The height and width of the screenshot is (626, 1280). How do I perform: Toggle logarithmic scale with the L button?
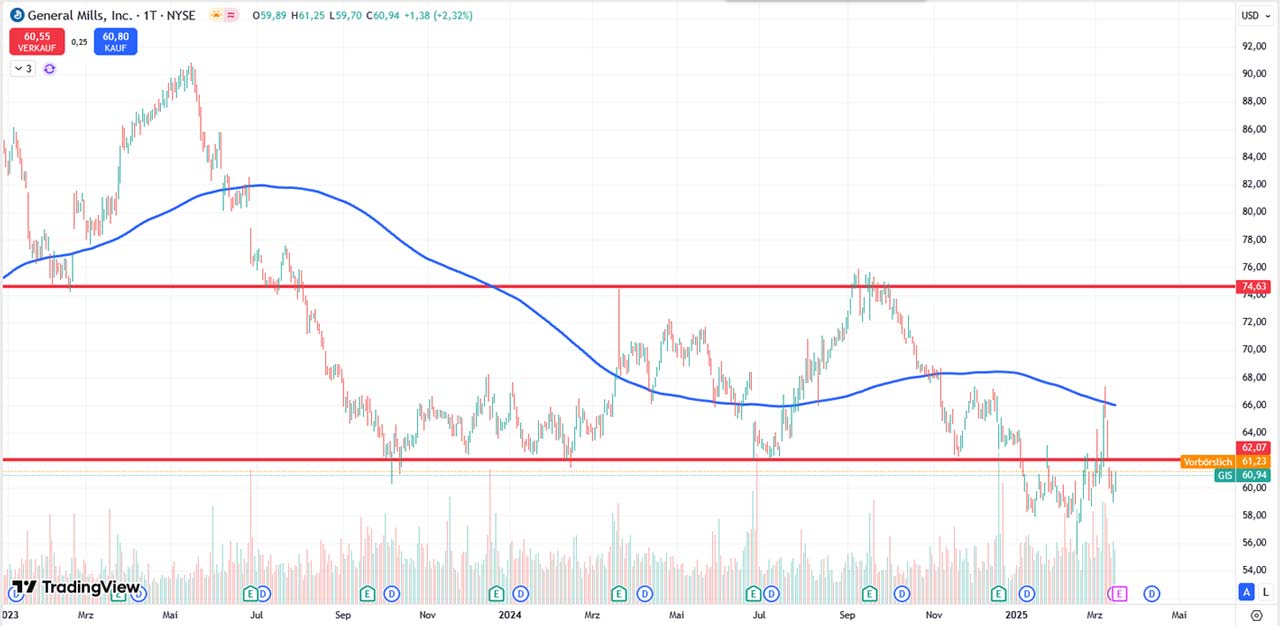1266,592
